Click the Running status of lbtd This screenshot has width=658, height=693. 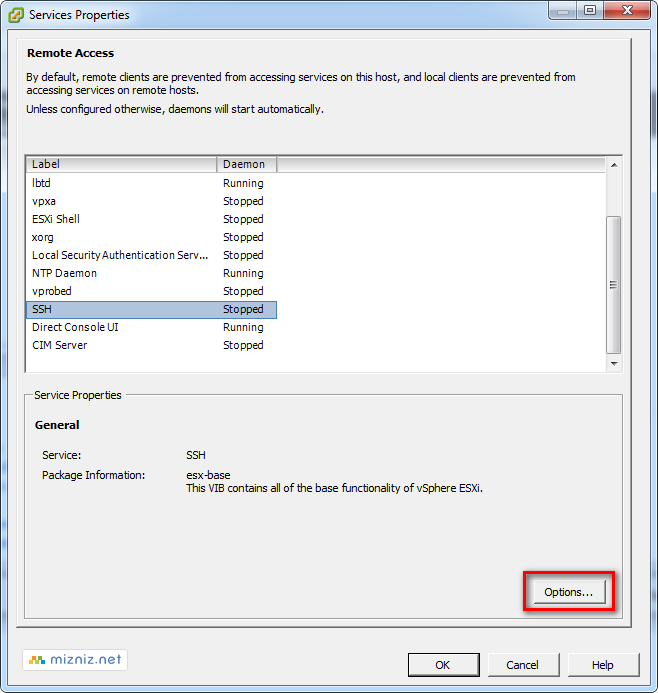click(243, 183)
